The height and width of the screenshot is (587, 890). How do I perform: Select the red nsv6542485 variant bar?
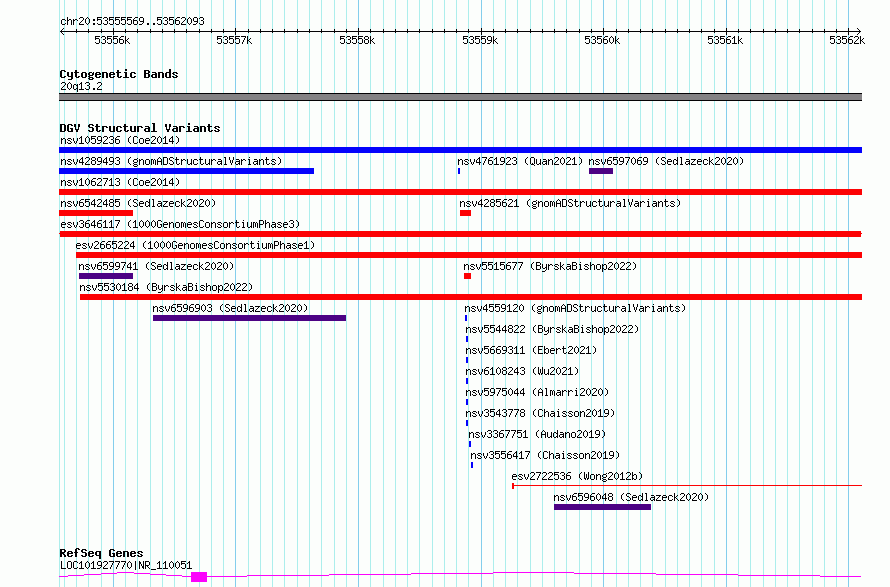[96, 213]
